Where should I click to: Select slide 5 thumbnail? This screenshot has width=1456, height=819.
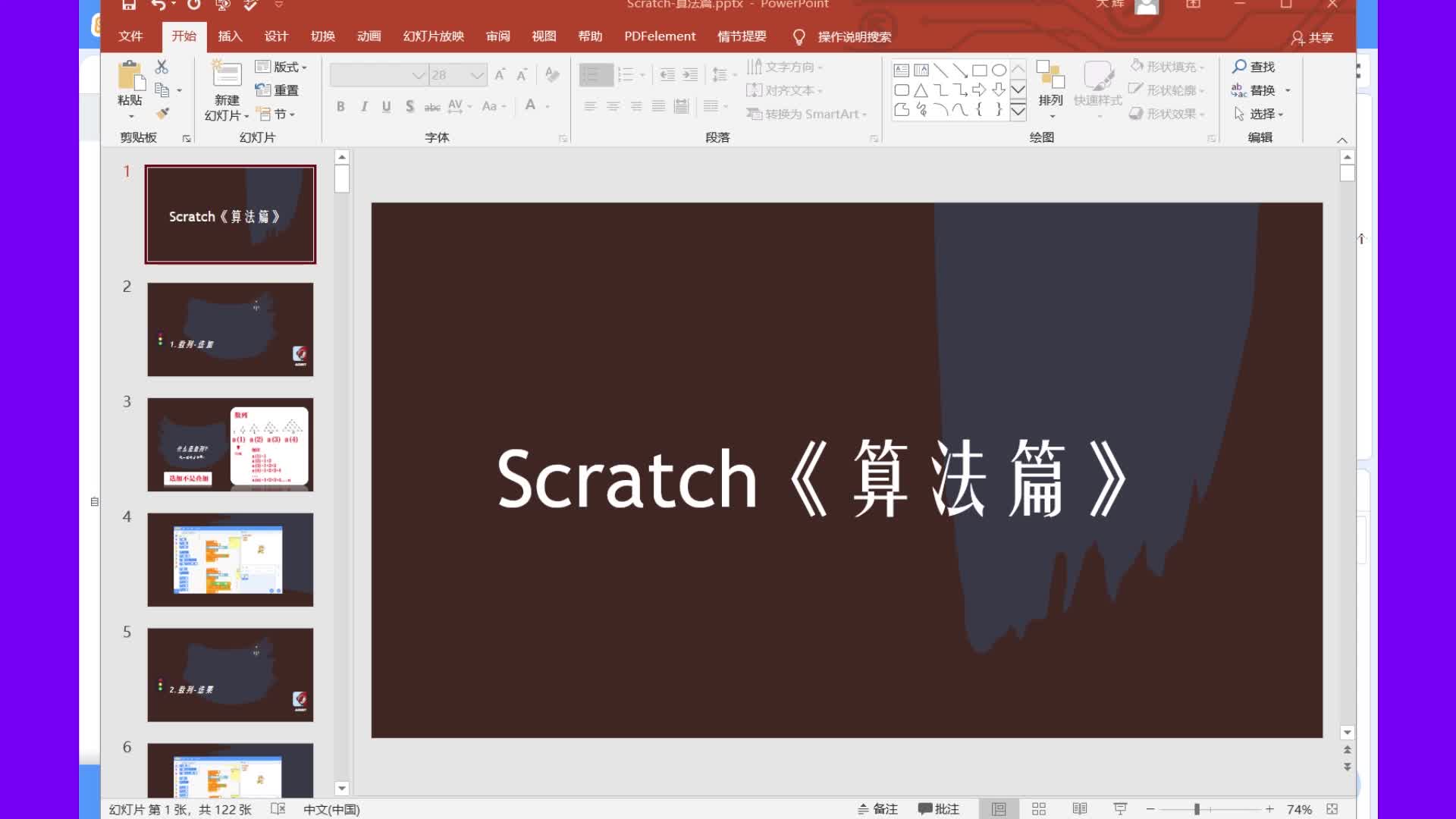pyautogui.click(x=231, y=675)
